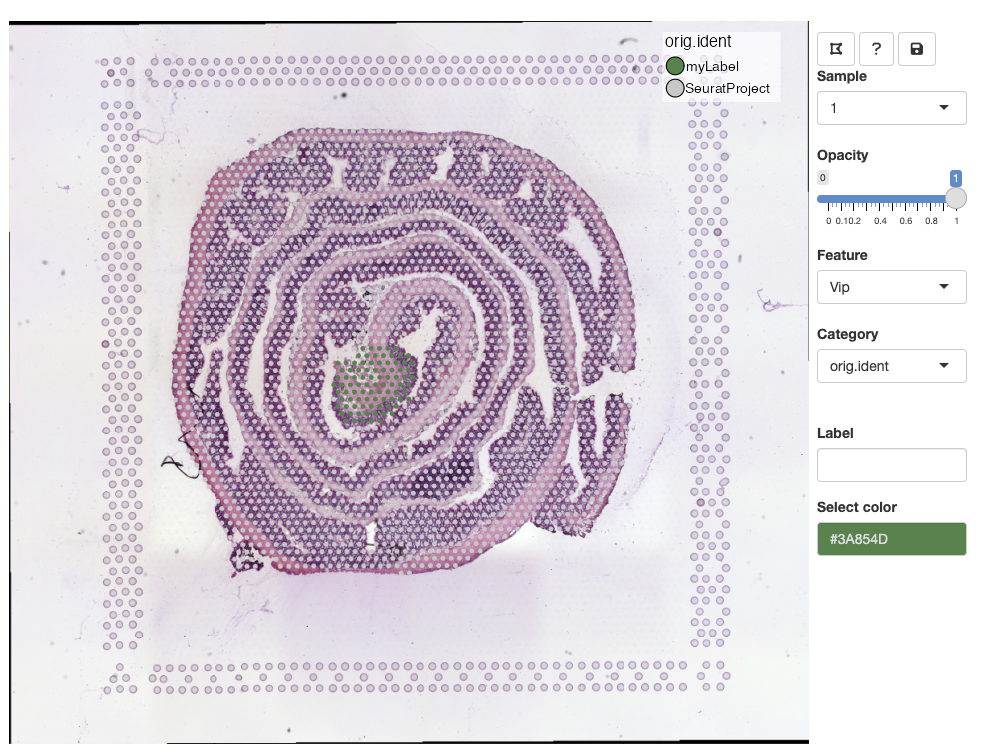This screenshot has width=984, height=755.
Task: Click the save floppy disk icon
Action: click(x=917, y=48)
